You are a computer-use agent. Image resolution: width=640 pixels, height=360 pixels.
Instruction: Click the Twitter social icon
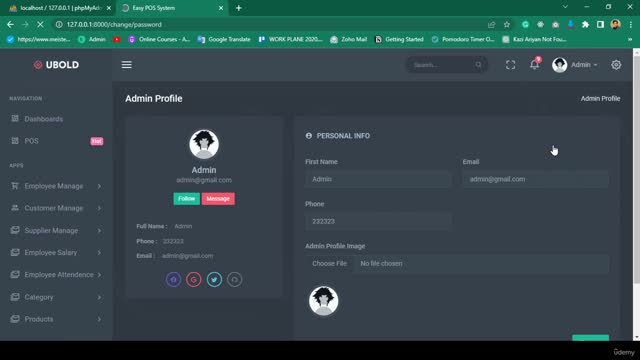point(214,280)
